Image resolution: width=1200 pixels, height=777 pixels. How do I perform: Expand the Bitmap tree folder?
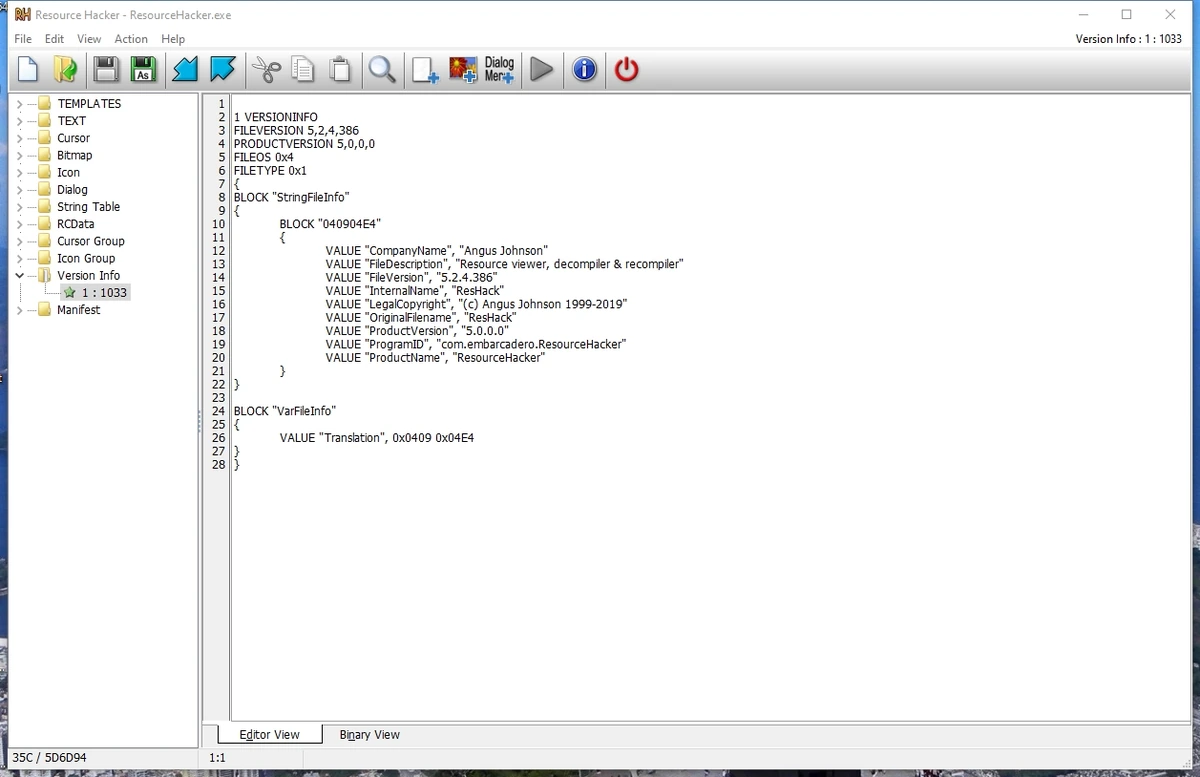tap(19, 155)
